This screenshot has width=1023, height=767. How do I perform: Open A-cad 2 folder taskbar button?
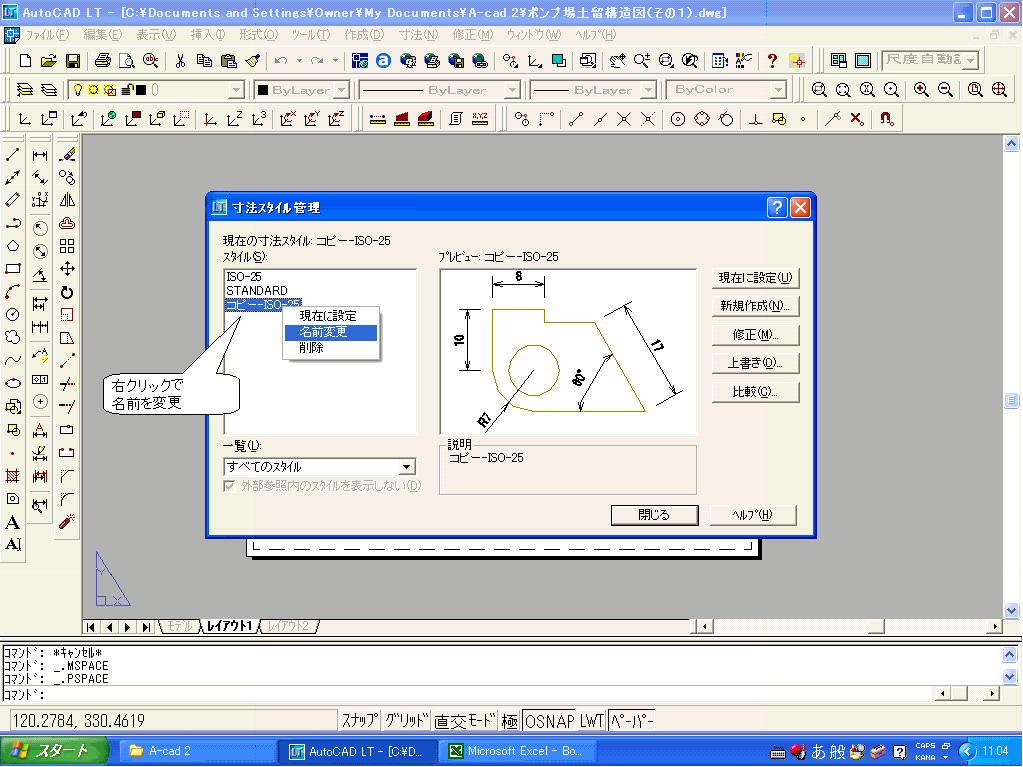(x=199, y=751)
